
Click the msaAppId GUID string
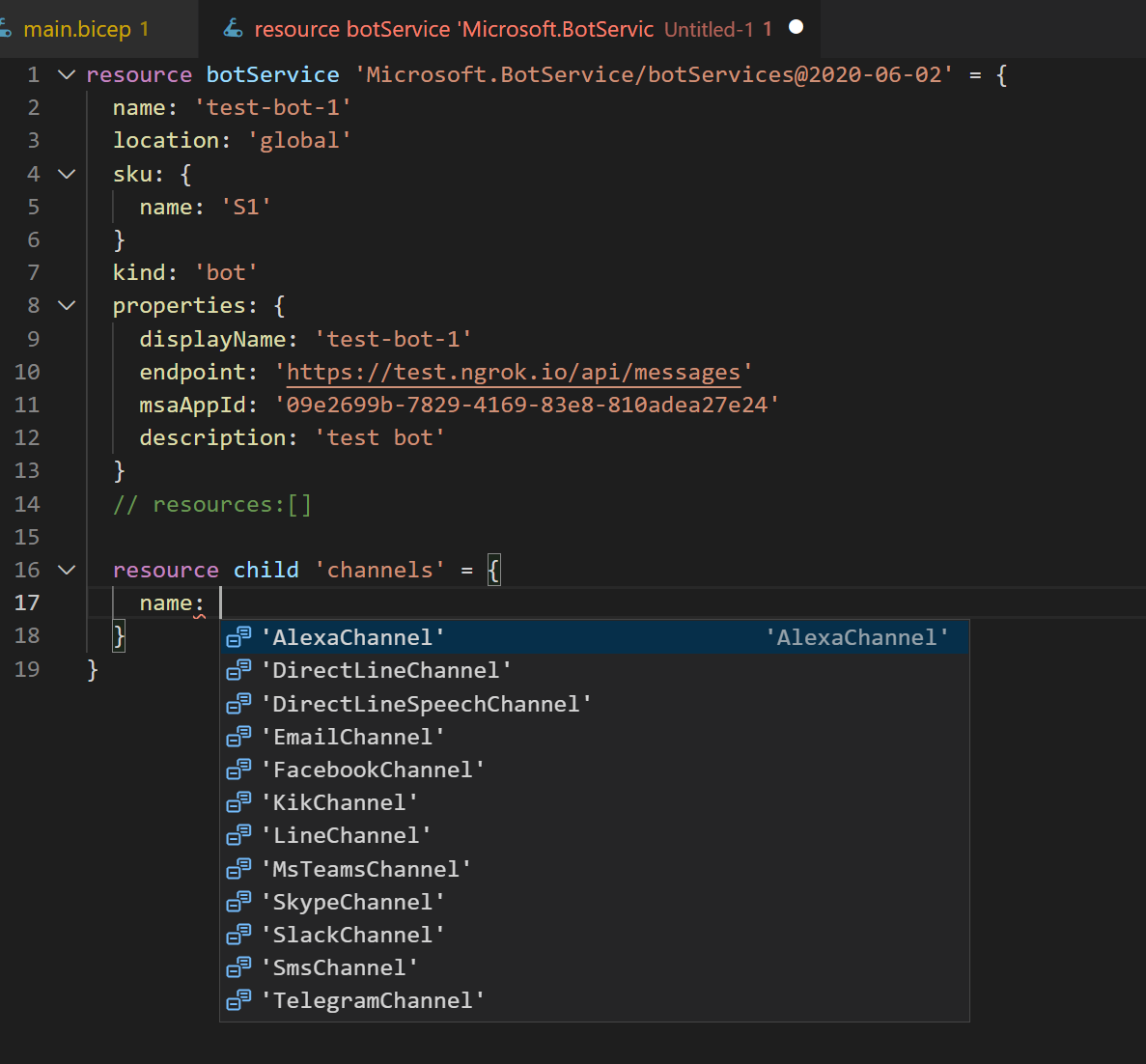(527, 405)
